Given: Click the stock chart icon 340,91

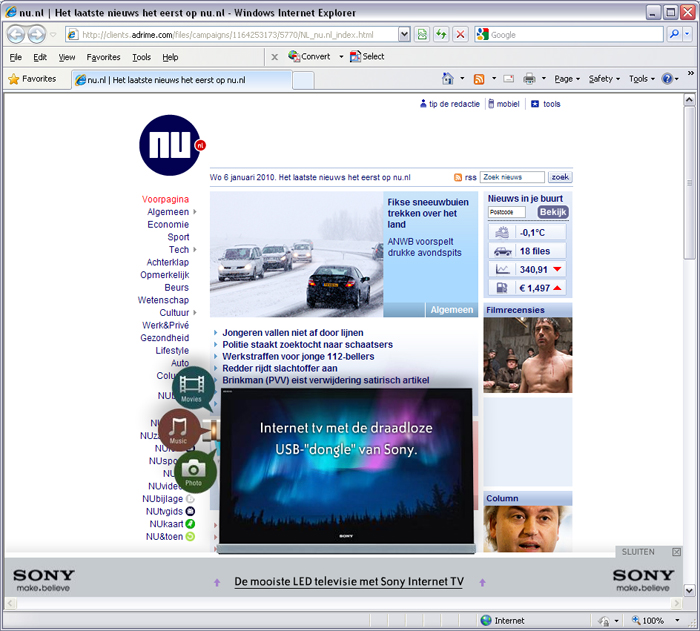Looking at the screenshot, I should tap(502, 269).
